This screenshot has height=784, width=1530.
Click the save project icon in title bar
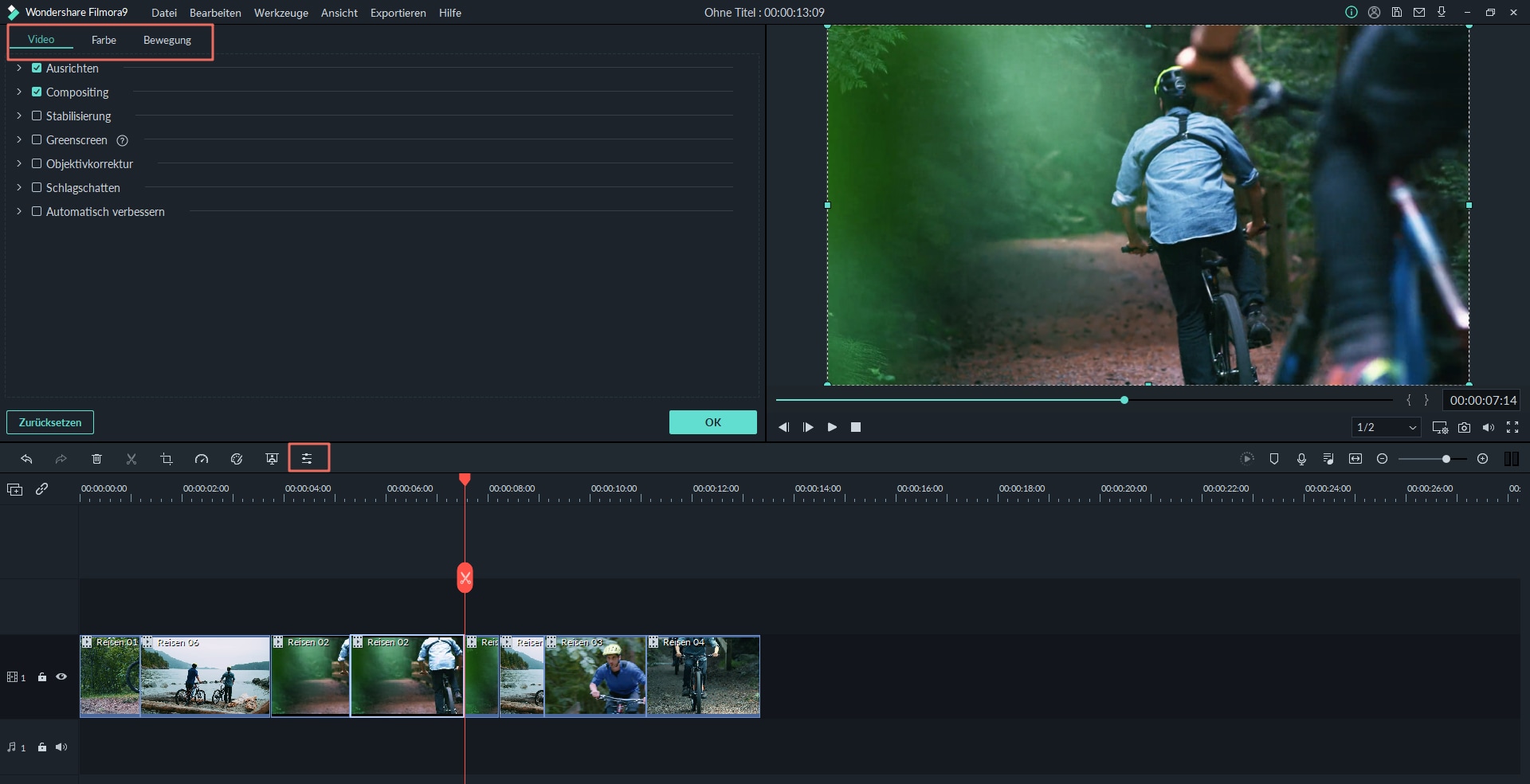(1397, 12)
